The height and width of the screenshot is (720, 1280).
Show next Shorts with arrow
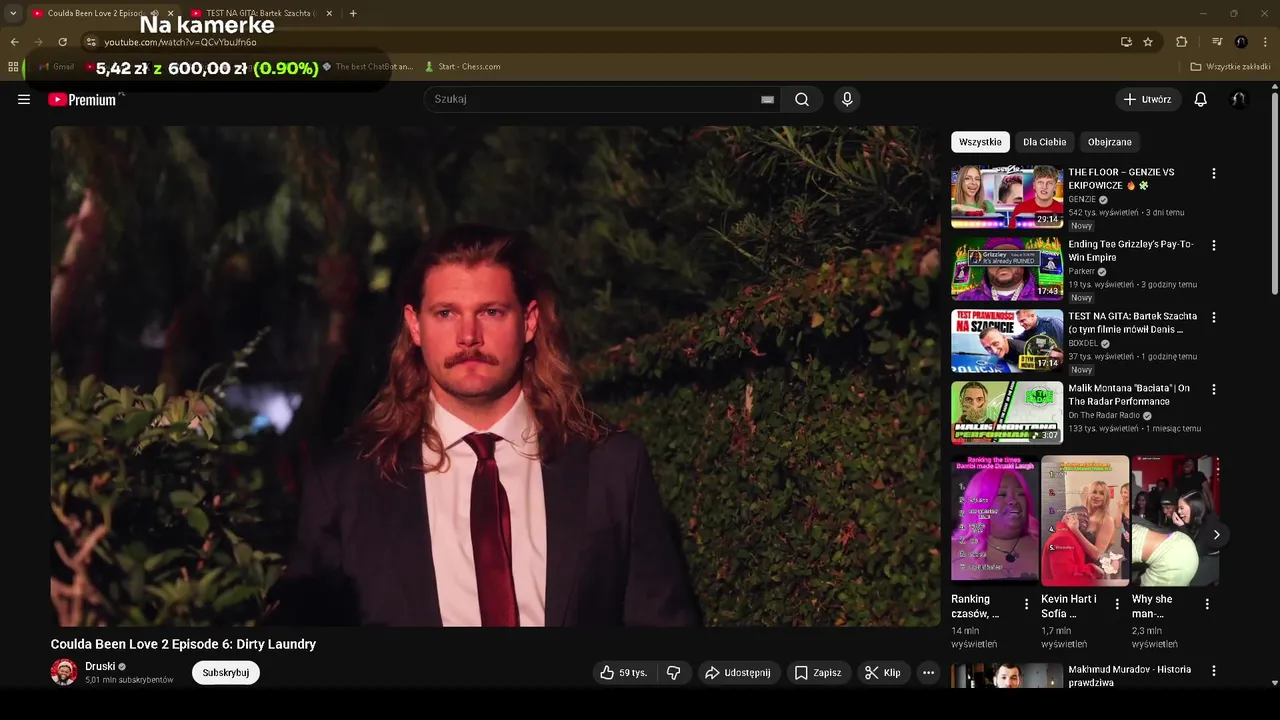[1216, 535]
